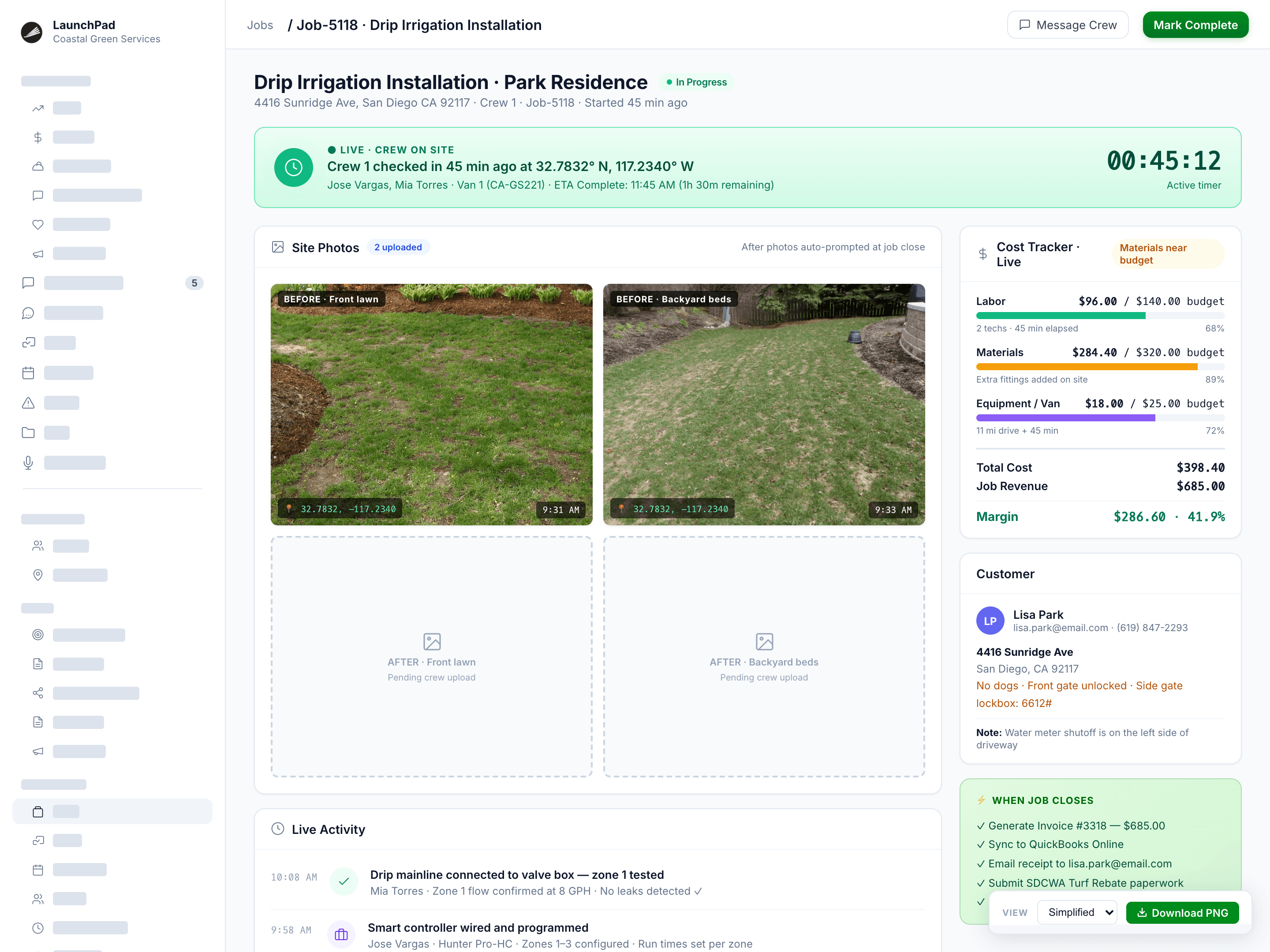Open the microphone icon in sidebar
This screenshot has height=952, width=1270.
click(28, 462)
